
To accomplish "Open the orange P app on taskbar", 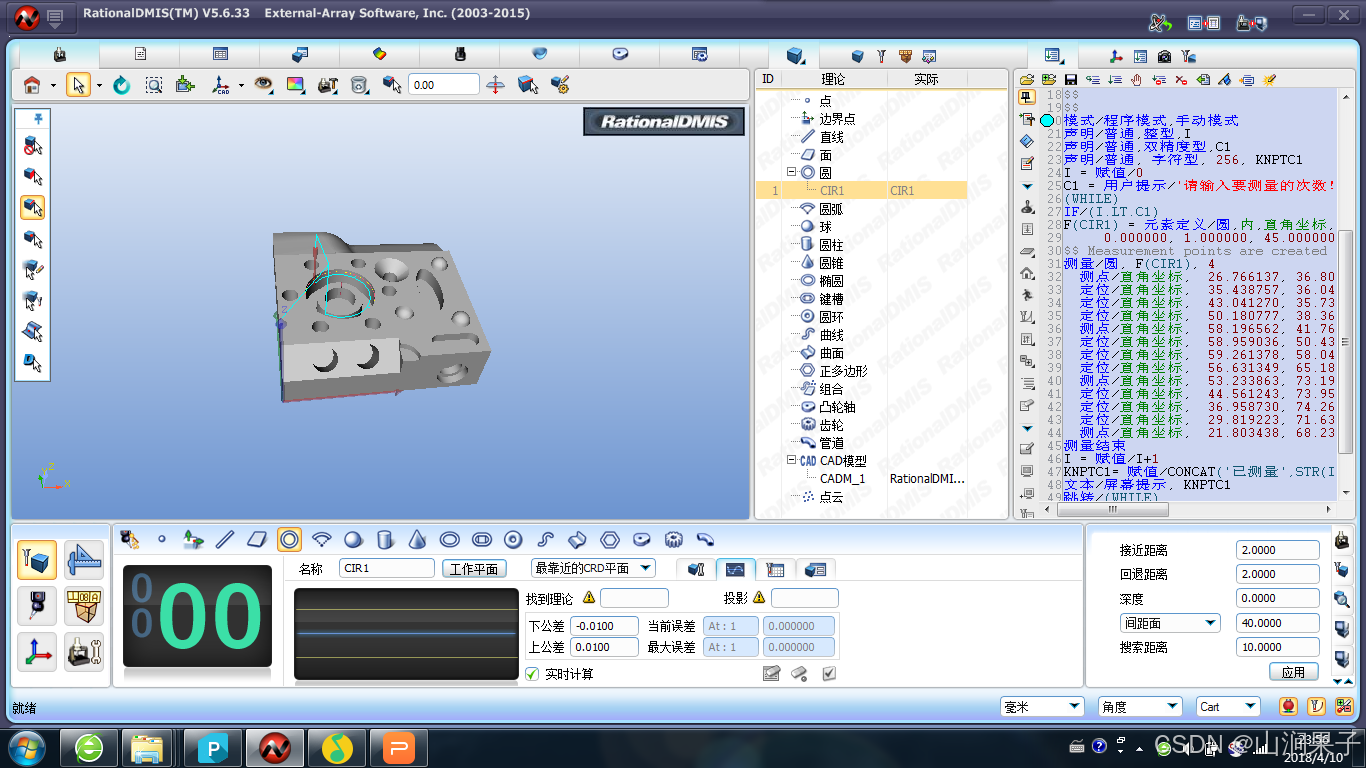I will click(x=398, y=747).
